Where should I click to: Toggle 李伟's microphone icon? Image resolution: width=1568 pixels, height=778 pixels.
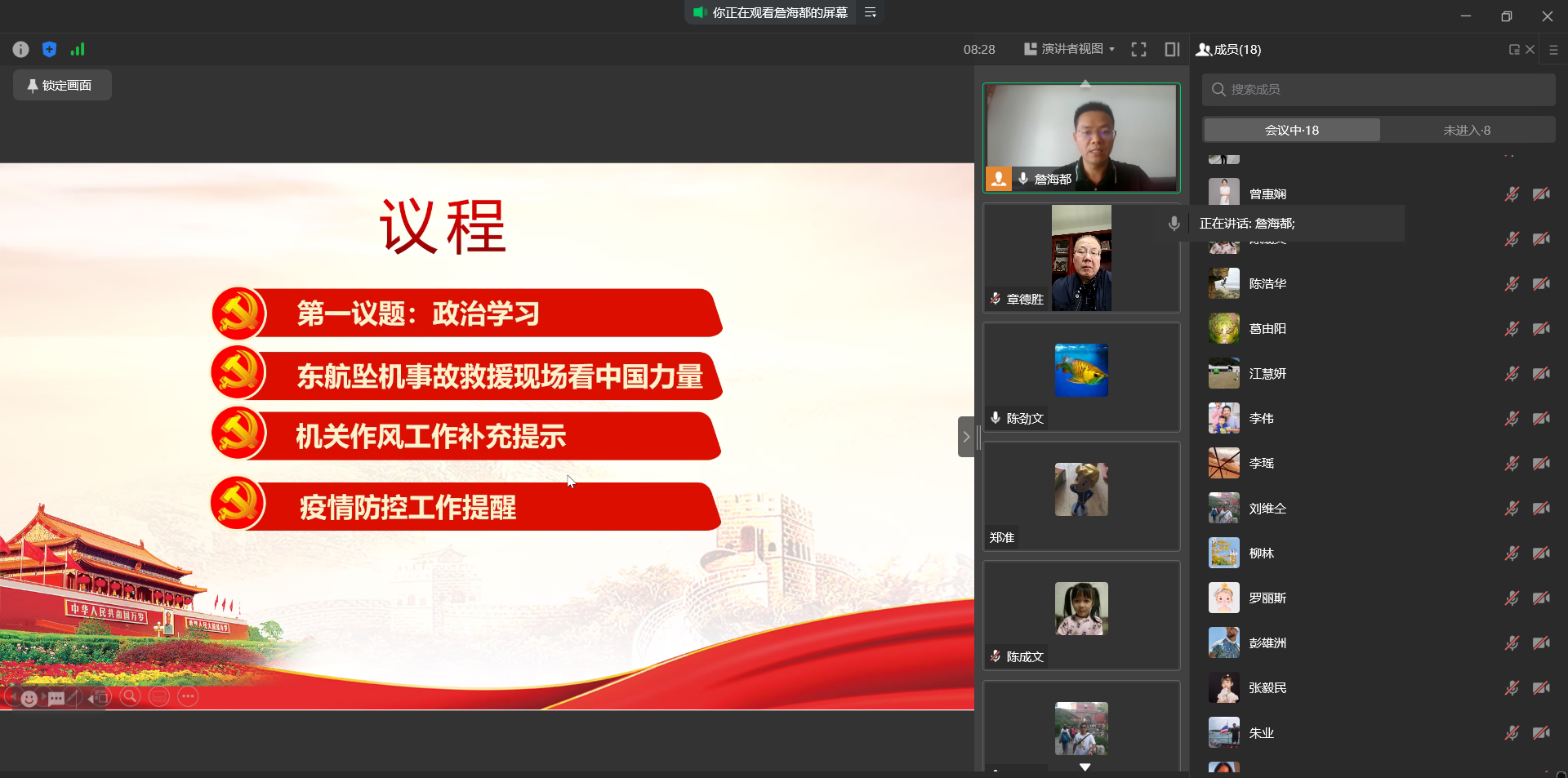point(1512,419)
